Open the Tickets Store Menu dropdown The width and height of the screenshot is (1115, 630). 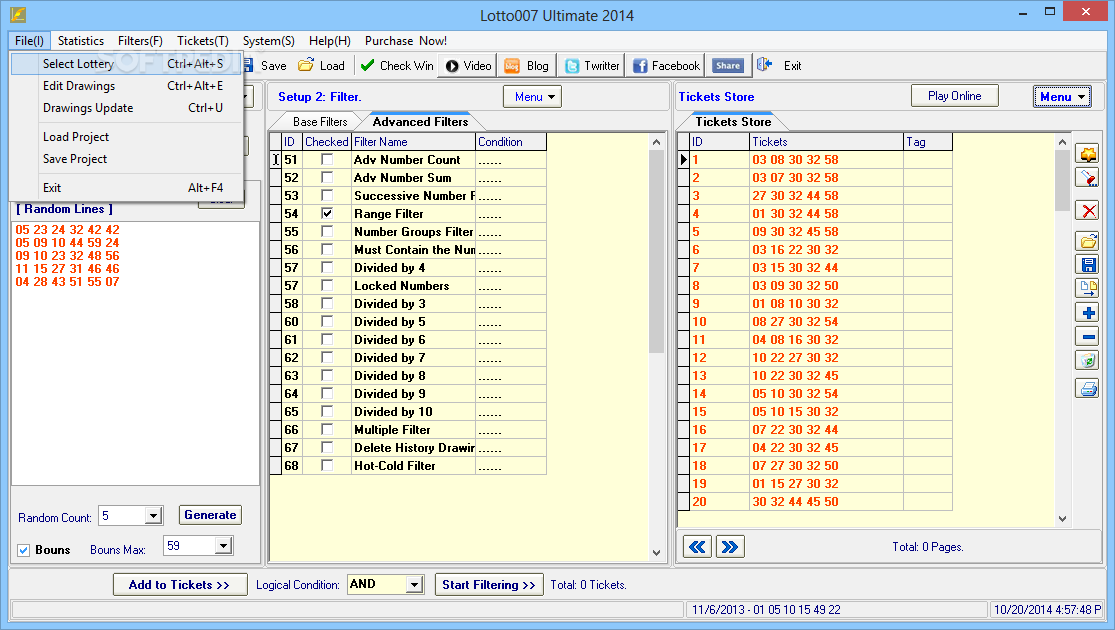(1062, 97)
